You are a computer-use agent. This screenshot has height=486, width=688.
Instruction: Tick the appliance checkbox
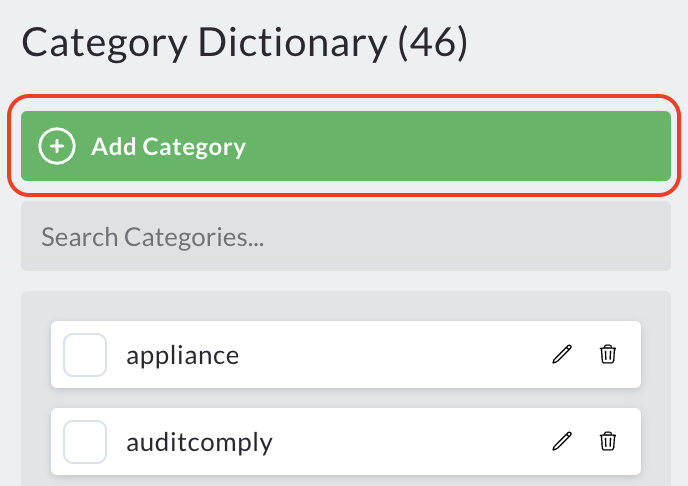pos(85,354)
